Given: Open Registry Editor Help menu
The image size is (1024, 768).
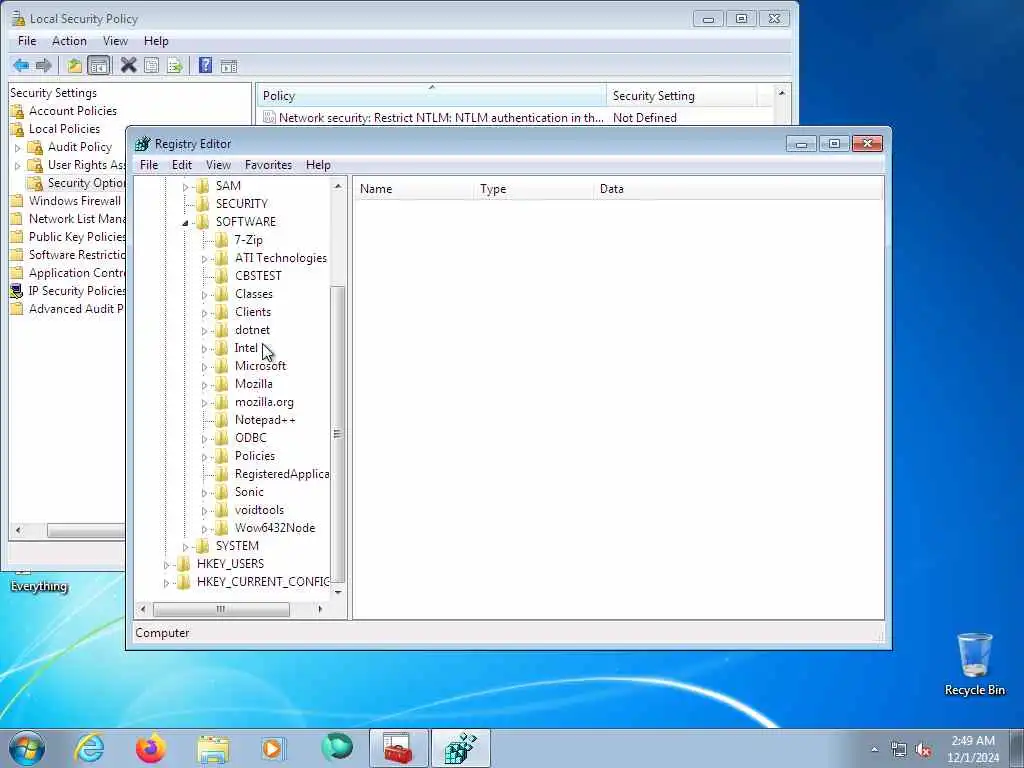Looking at the screenshot, I should (318, 165).
